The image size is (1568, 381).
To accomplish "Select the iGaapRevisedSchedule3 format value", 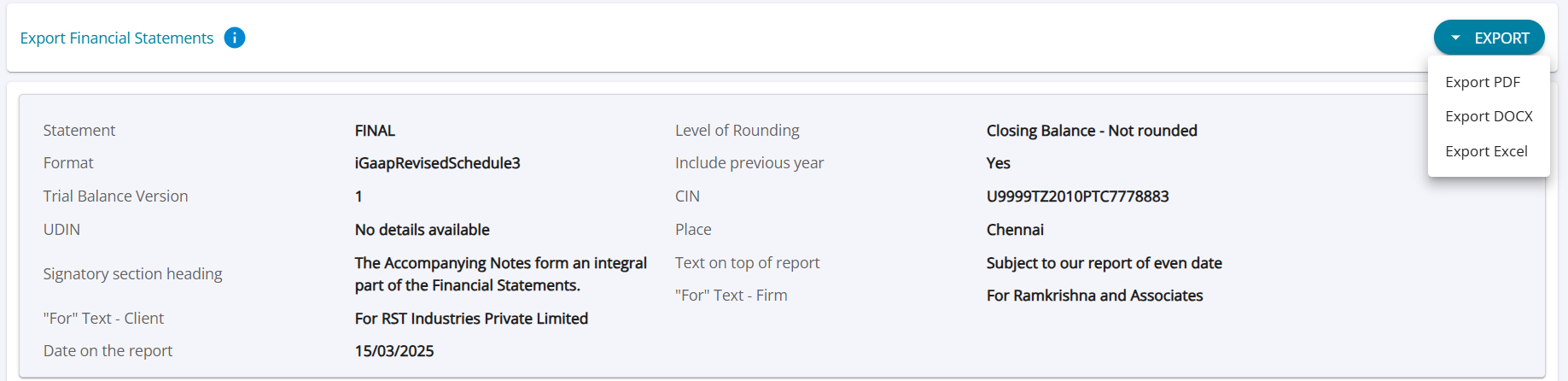I will point(437,163).
